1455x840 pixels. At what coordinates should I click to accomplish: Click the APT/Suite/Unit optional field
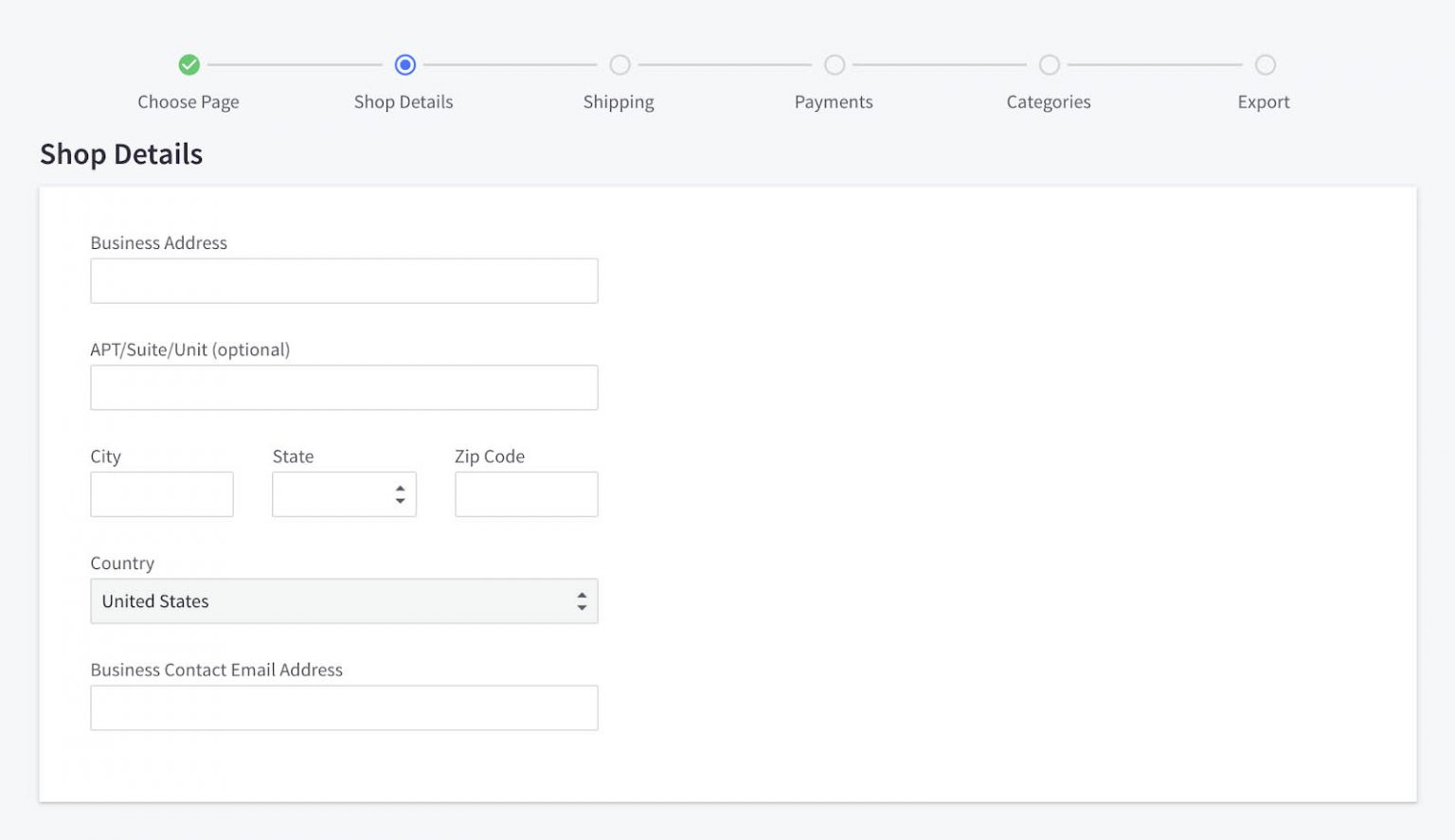point(344,387)
